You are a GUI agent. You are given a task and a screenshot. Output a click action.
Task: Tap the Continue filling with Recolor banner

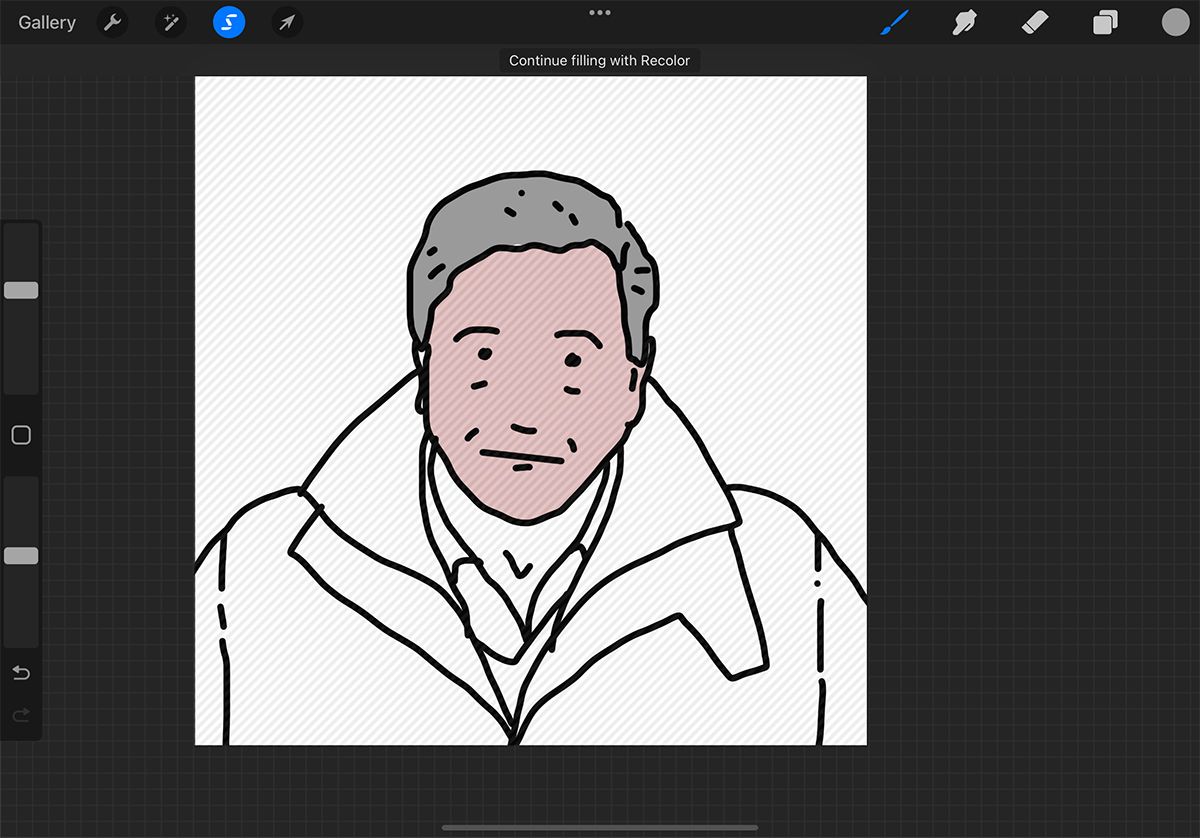(599, 61)
